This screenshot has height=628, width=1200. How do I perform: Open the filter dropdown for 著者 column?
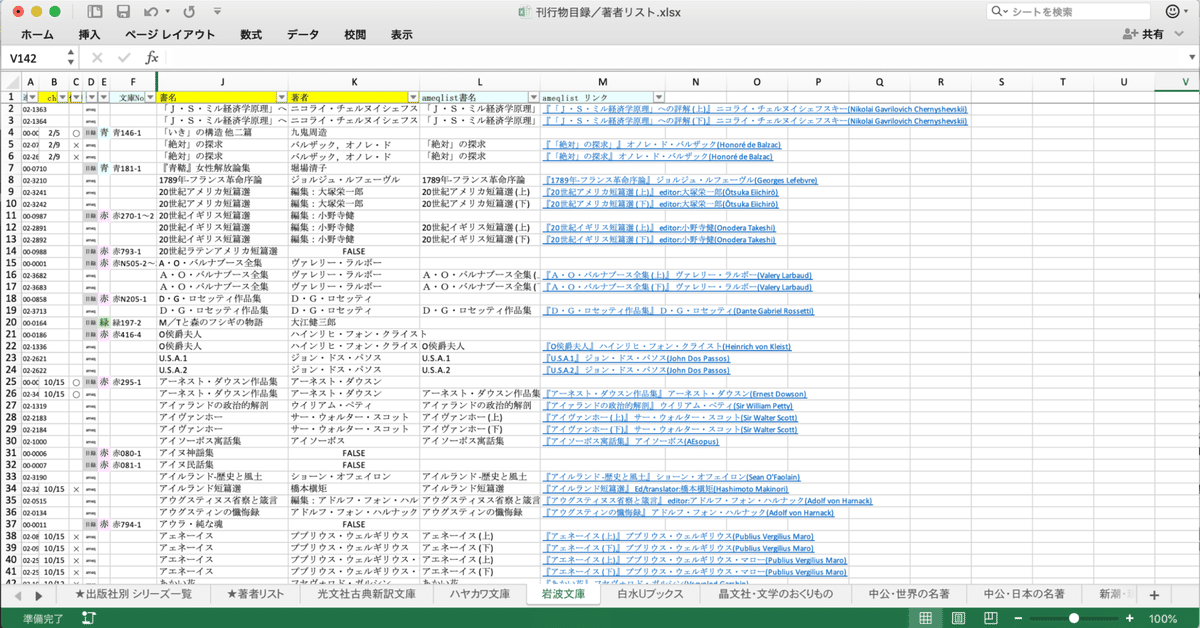coord(411,98)
